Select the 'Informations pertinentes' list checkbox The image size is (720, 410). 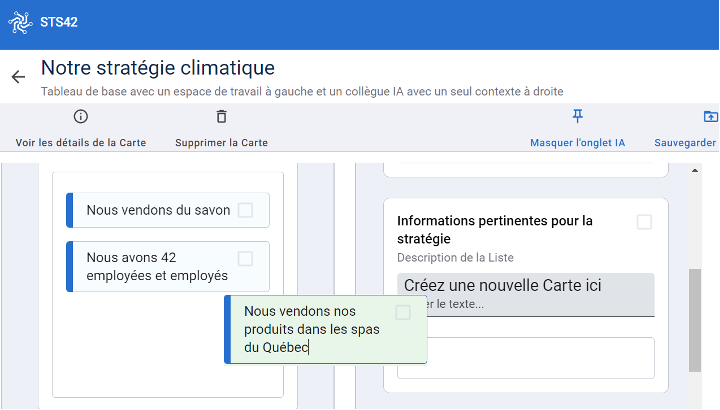coord(644,222)
